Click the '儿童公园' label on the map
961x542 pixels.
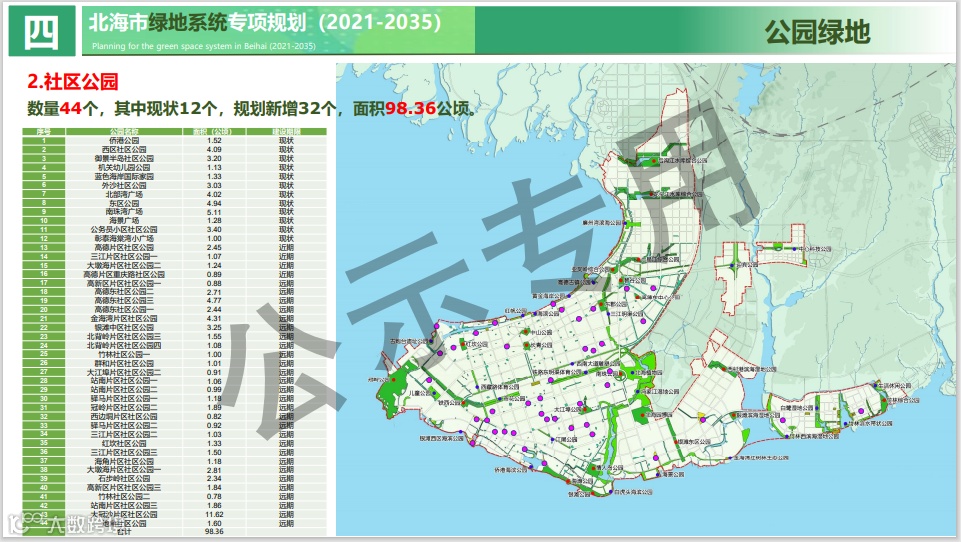[x=420, y=393]
